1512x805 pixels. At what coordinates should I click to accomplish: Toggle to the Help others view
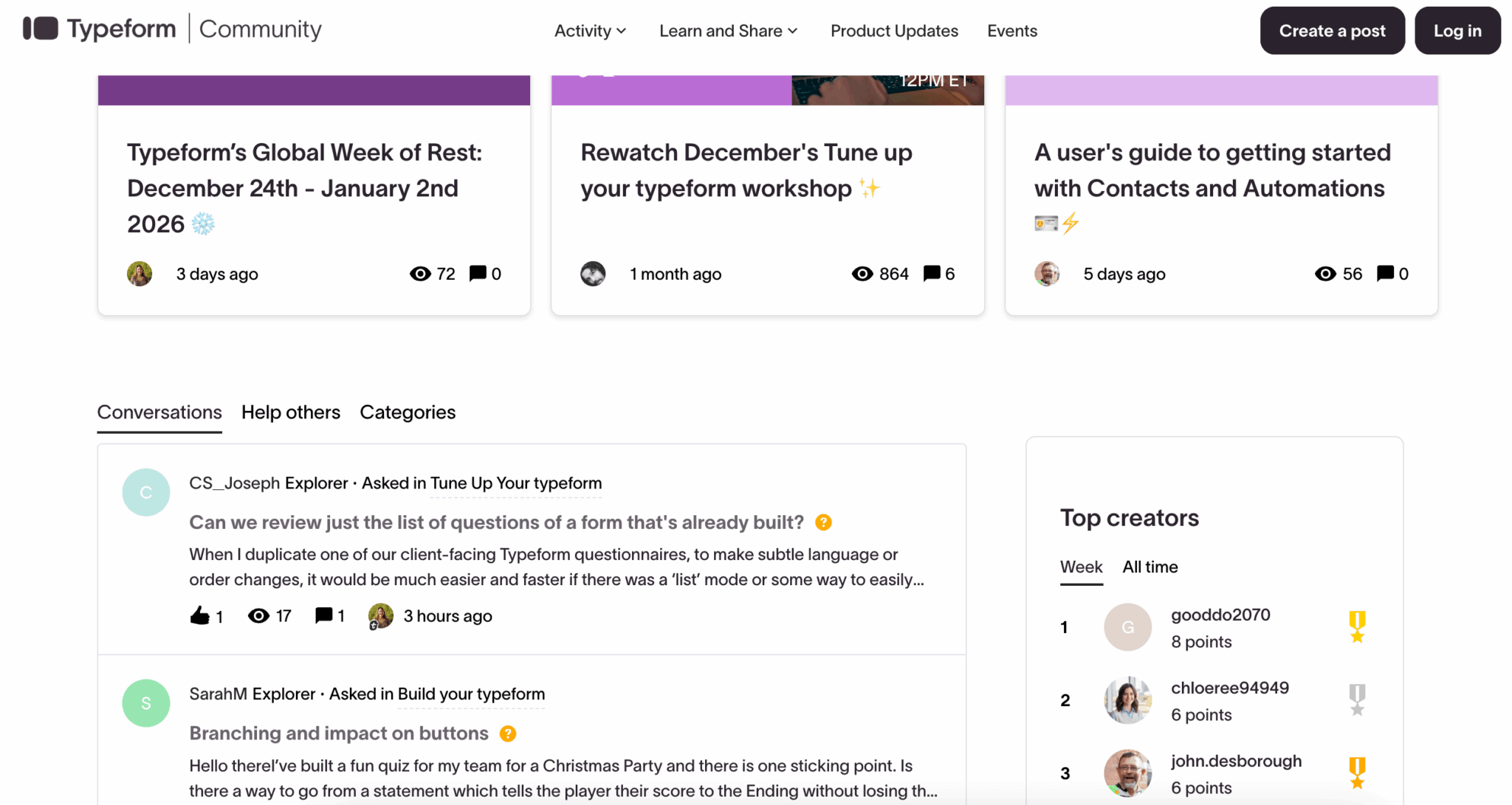[x=290, y=412]
